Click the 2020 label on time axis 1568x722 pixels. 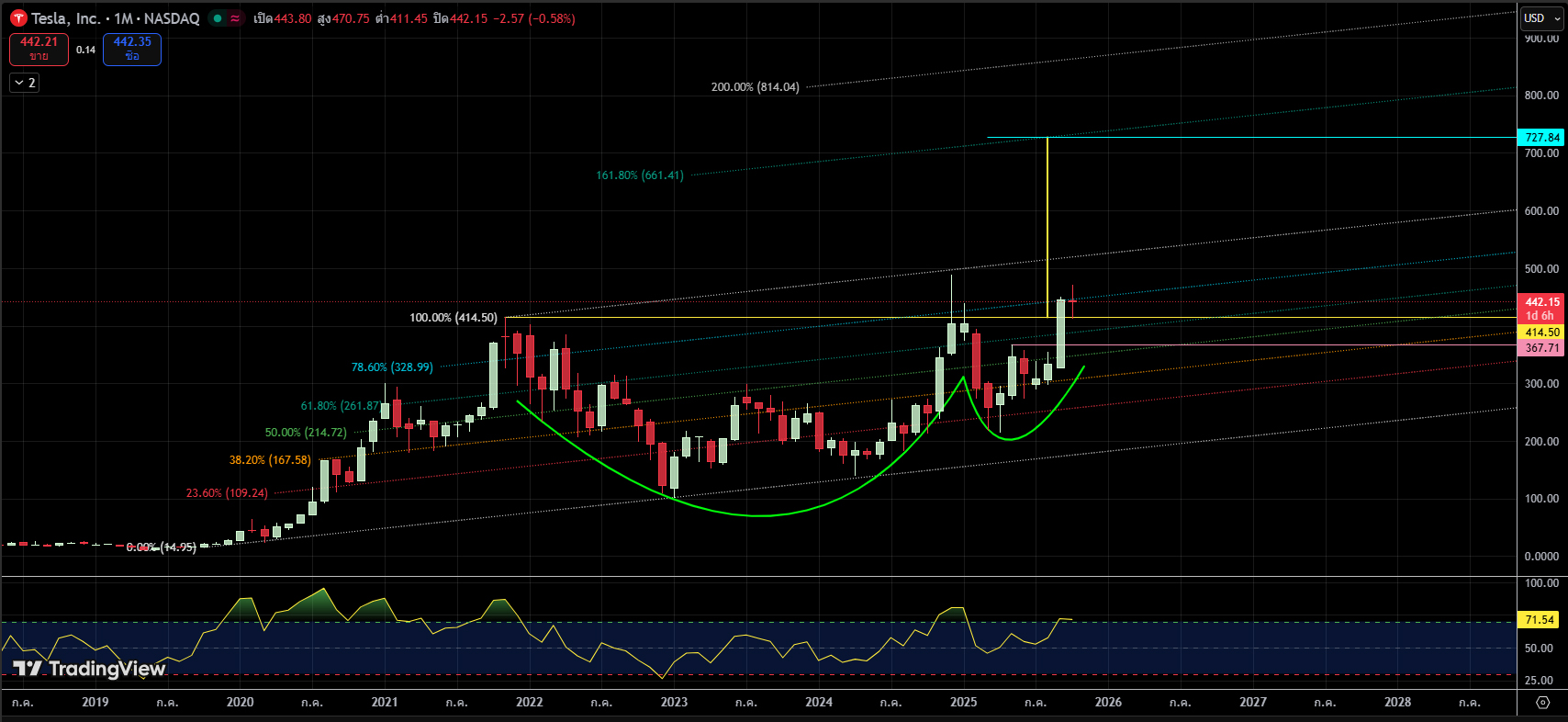[x=240, y=702]
